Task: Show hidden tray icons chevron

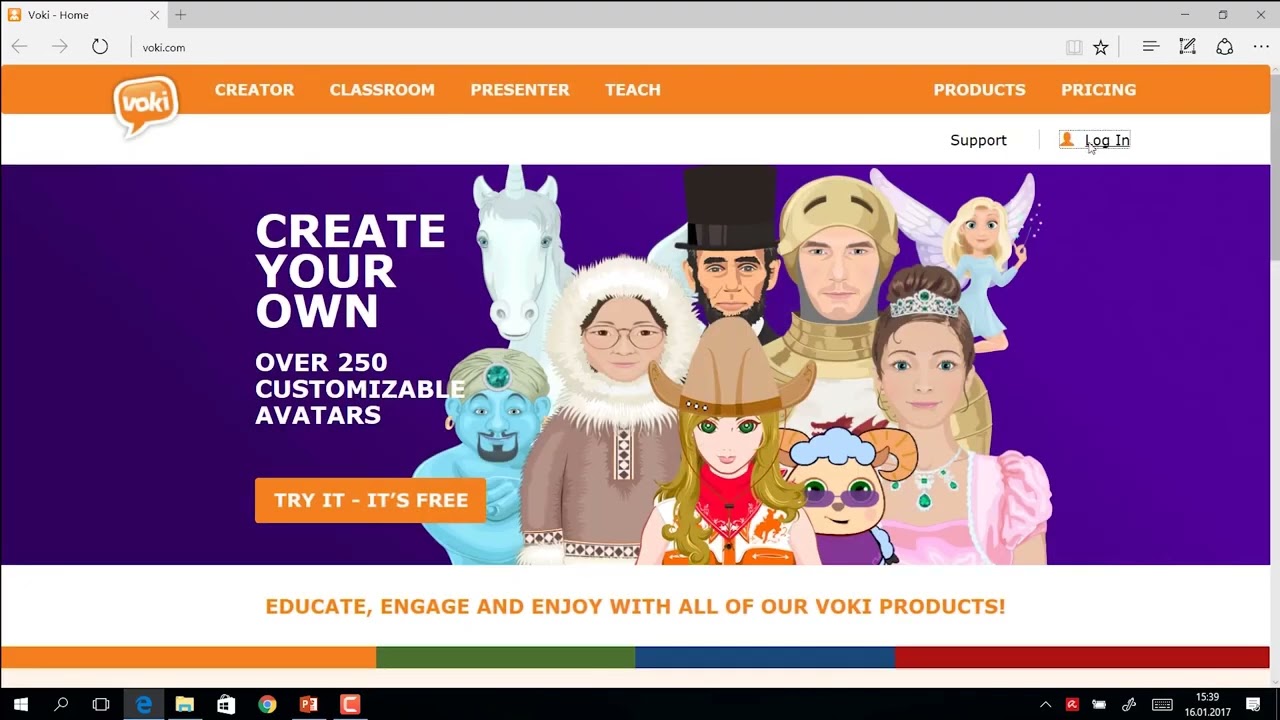Action: [1045, 705]
